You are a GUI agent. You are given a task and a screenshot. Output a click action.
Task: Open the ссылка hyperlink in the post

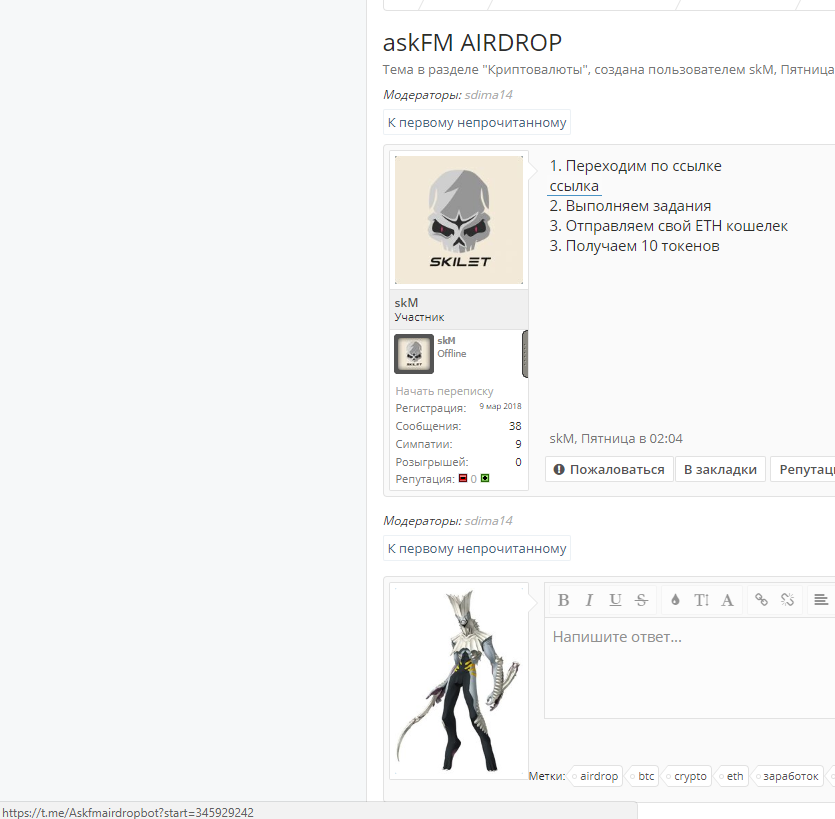[x=574, y=186]
